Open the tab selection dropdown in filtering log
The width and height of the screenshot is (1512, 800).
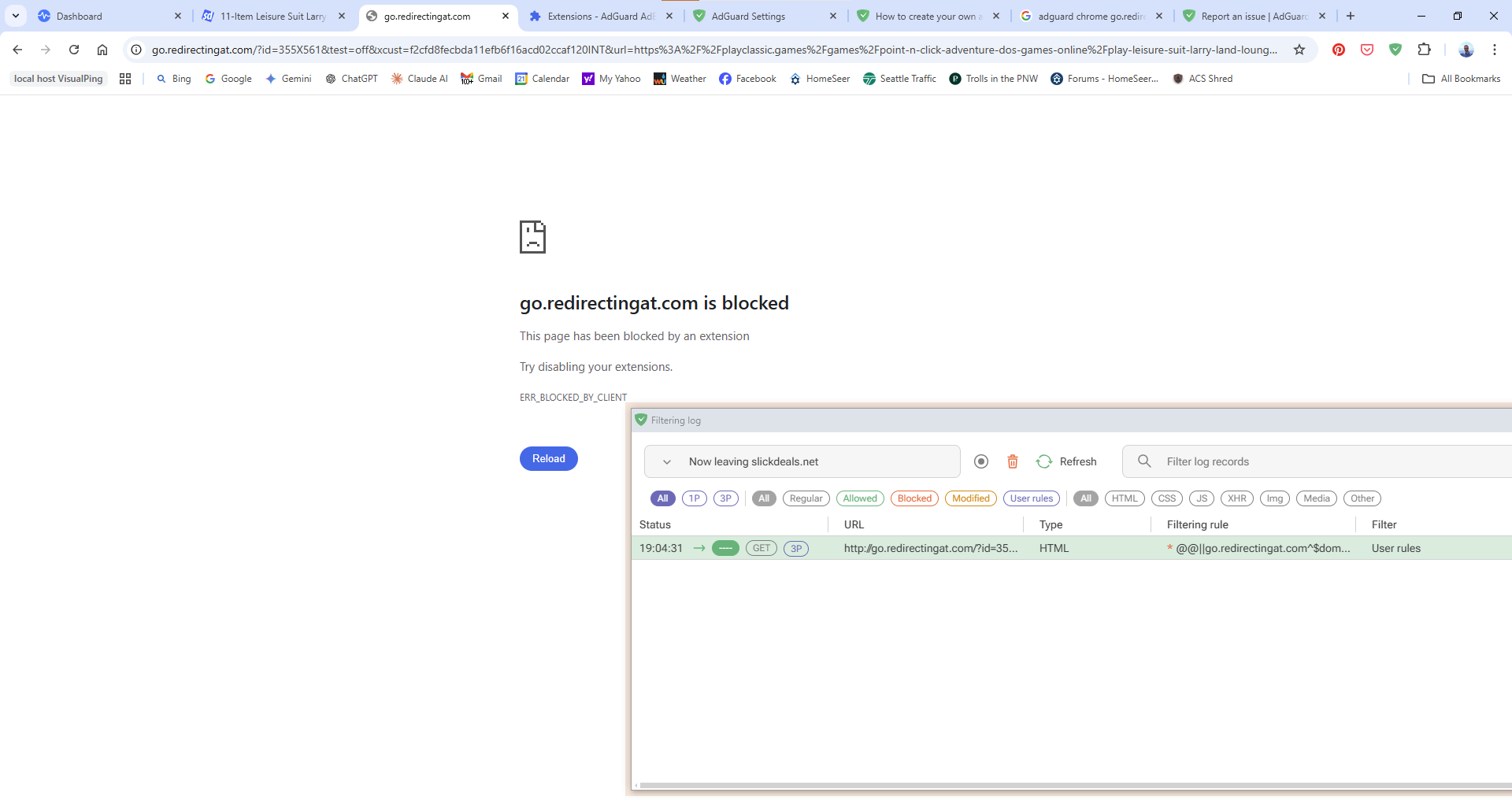point(667,461)
